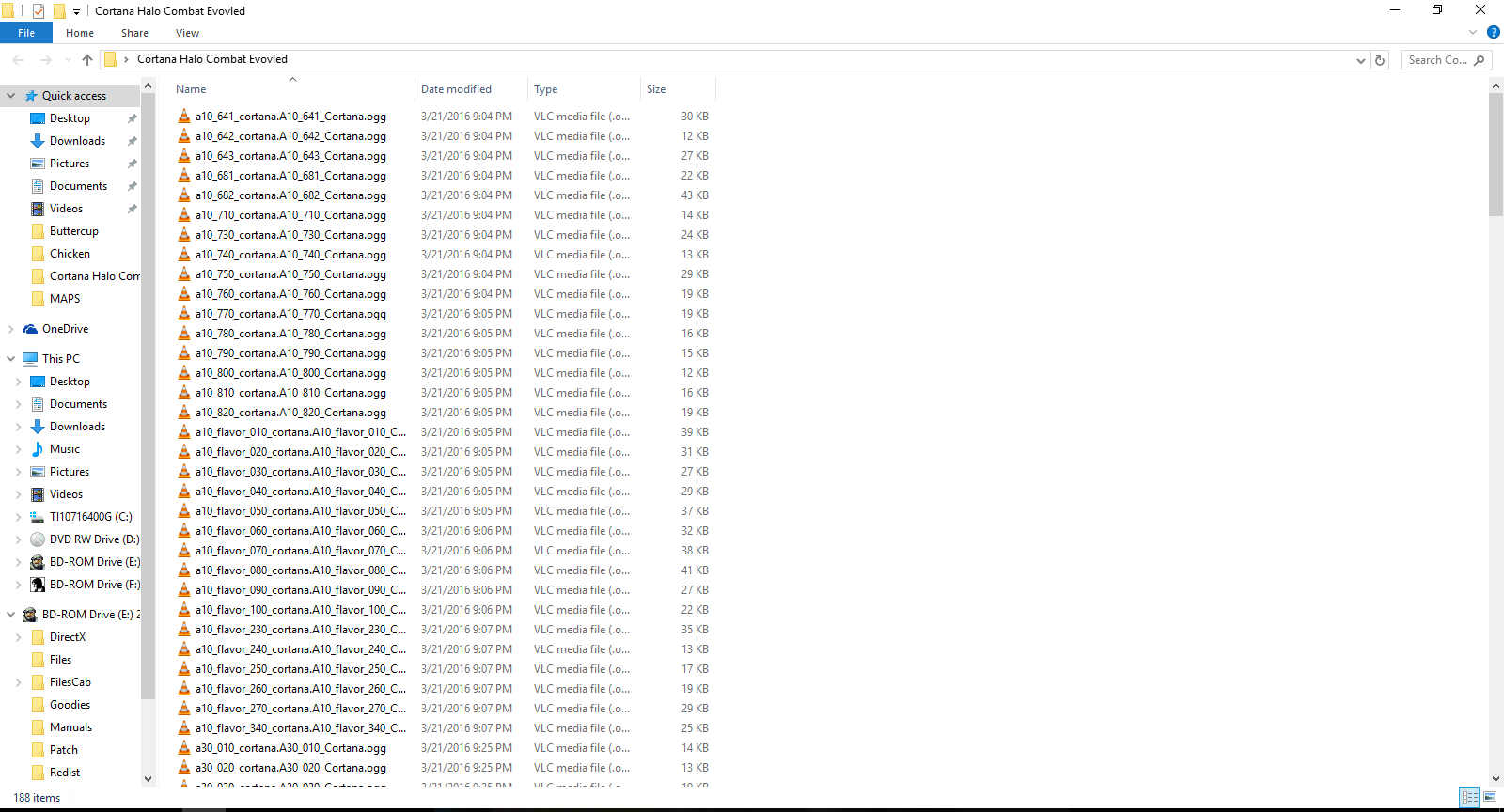The height and width of the screenshot is (812, 1504).
Task: Click New folder icon in quick access toolbar
Action: click(59, 11)
